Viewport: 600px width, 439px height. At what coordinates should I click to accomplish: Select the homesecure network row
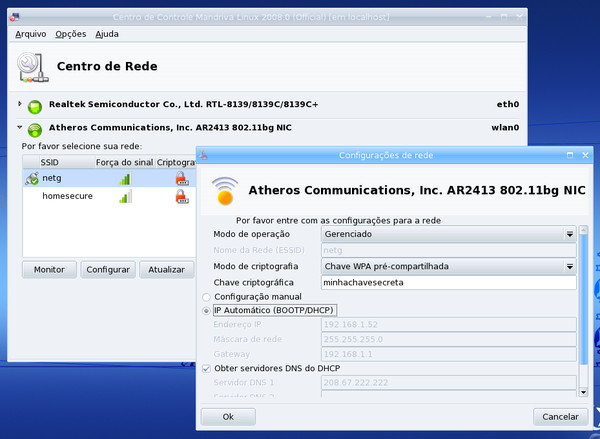click(x=109, y=196)
